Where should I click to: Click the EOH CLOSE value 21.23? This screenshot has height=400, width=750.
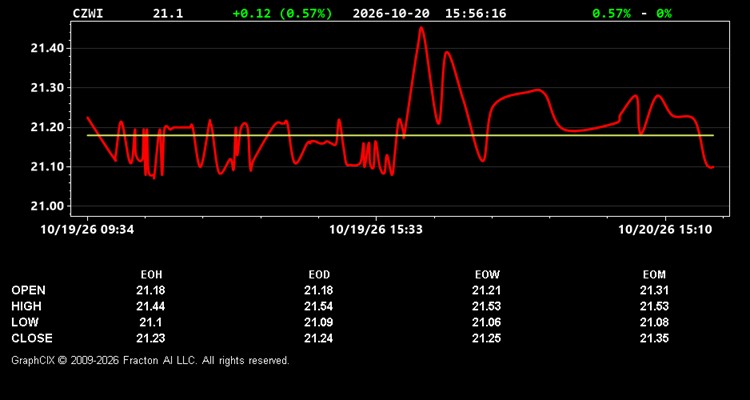[151, 338]
